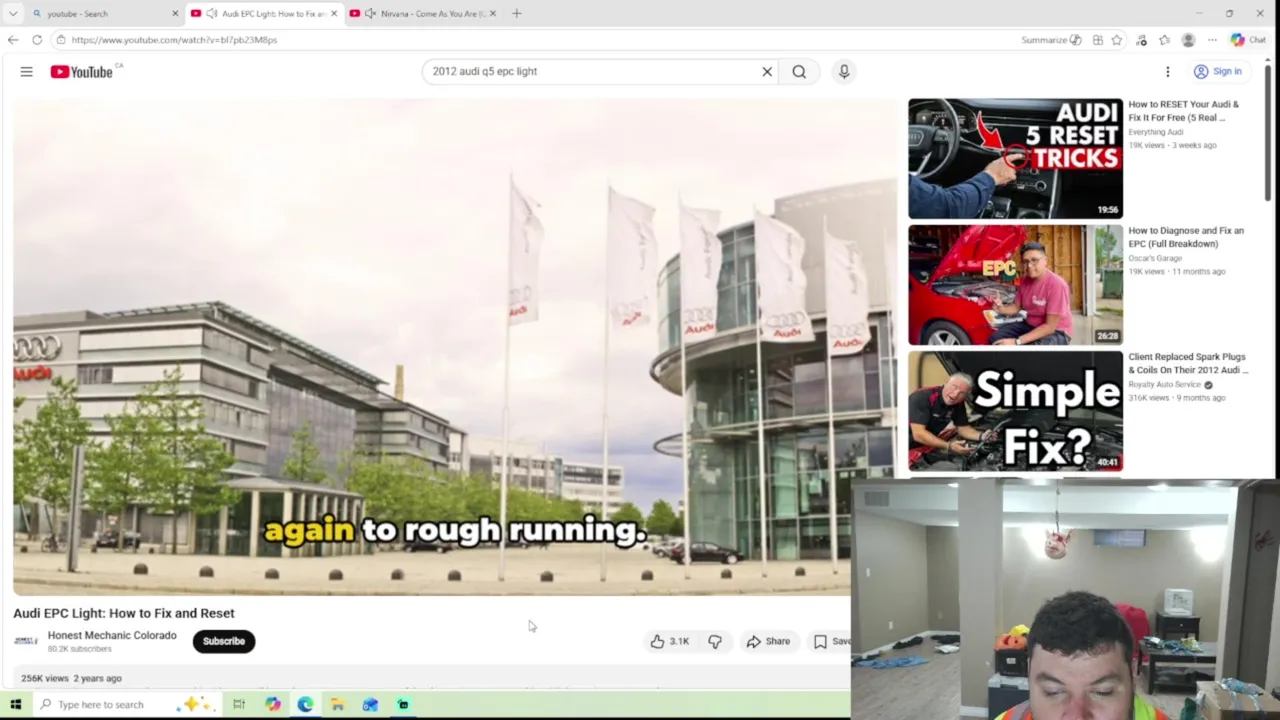
Task: Open the browser profile avatar
Action: (x=1188, y=40)
